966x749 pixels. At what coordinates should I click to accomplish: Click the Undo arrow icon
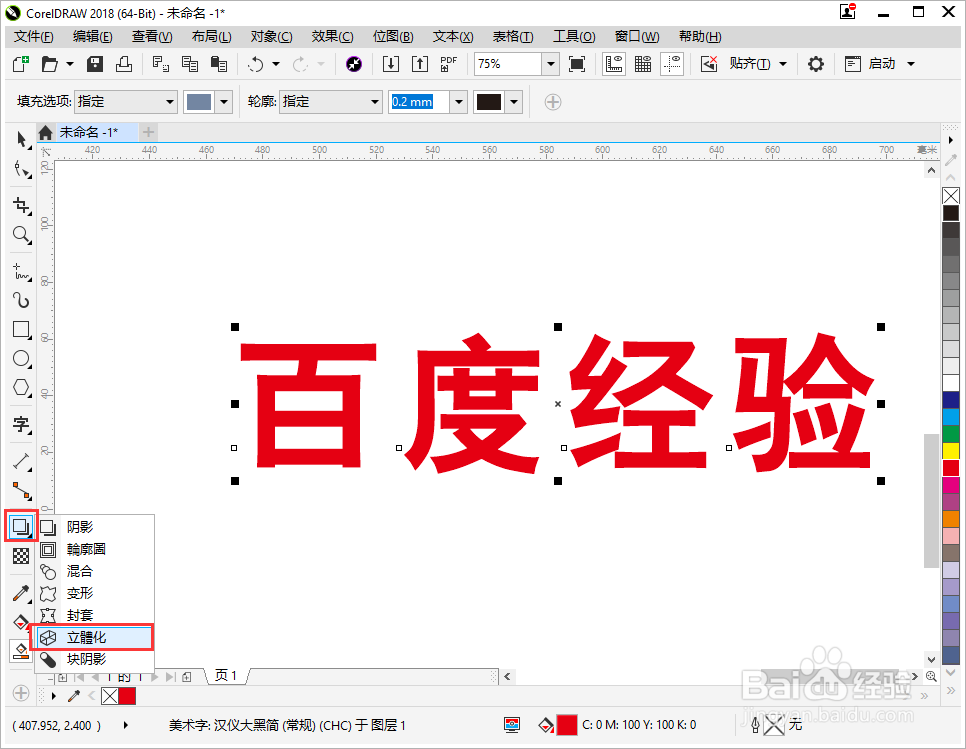[x=256, y=63]
